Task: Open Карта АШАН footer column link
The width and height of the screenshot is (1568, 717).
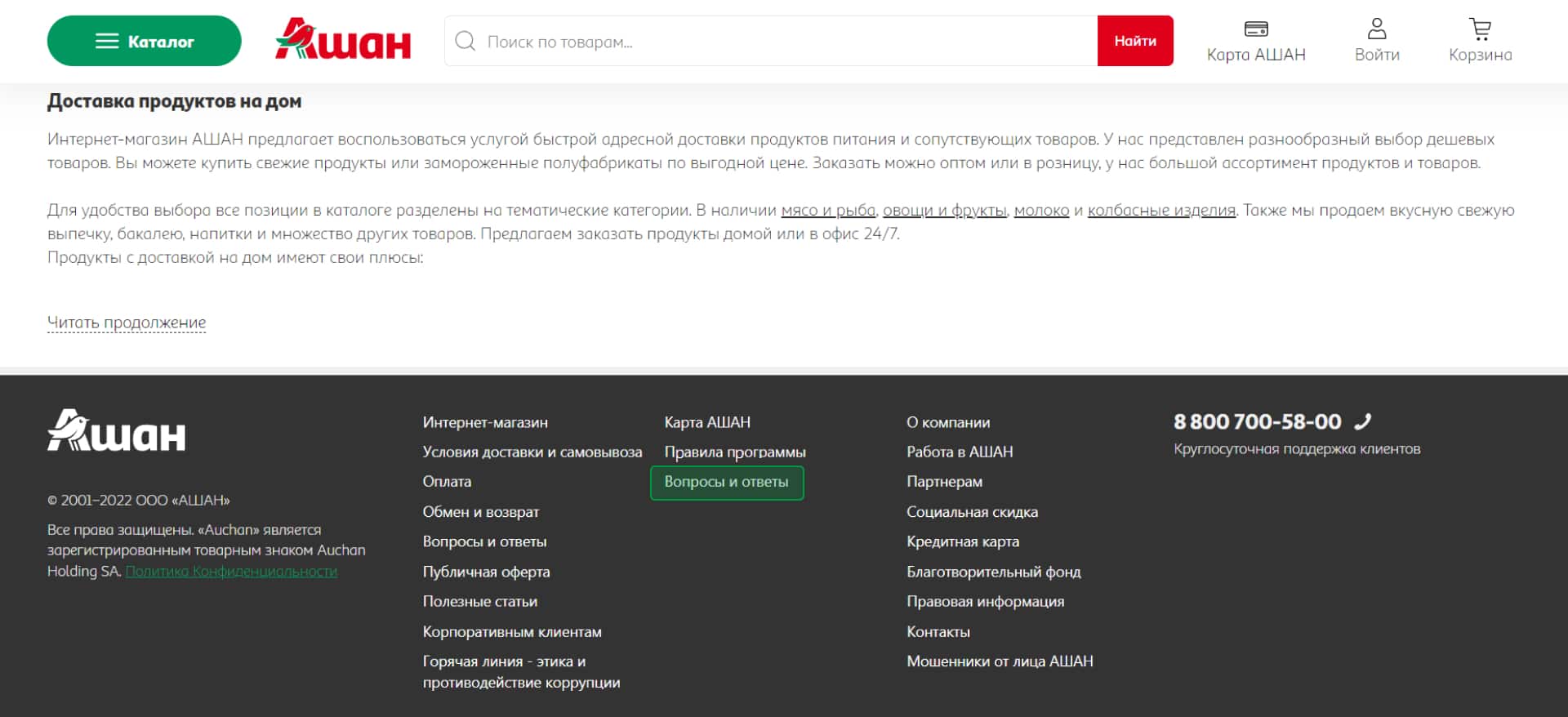Action: (707, 423)
